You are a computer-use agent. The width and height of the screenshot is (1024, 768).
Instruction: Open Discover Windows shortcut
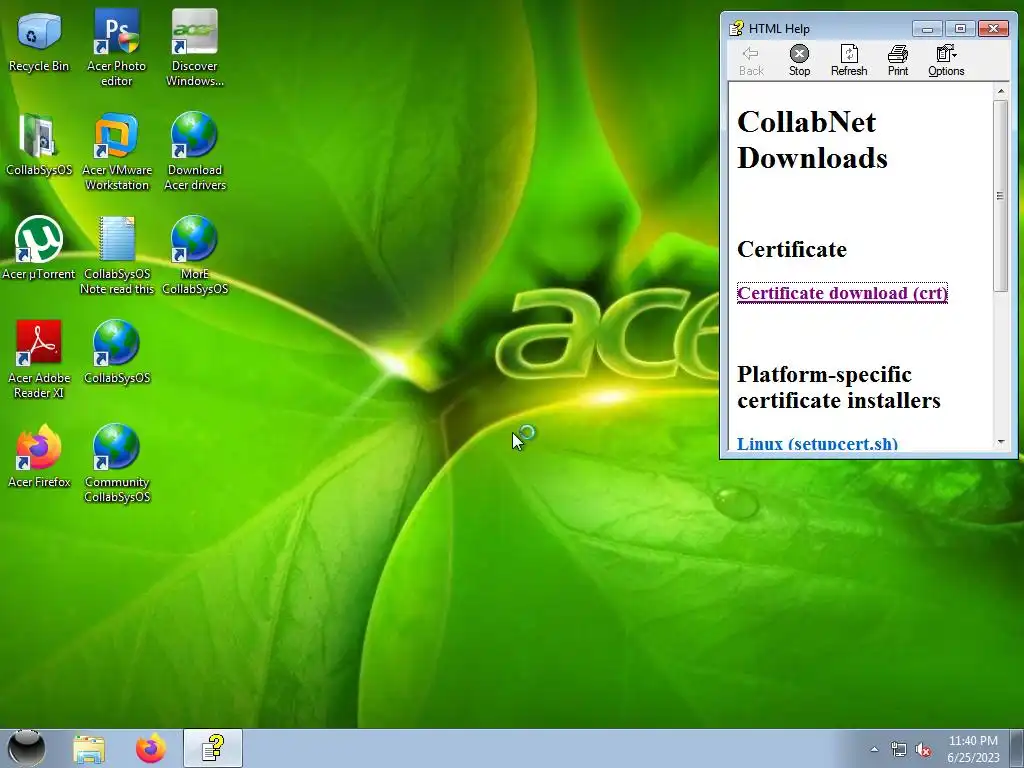(195, 48)
